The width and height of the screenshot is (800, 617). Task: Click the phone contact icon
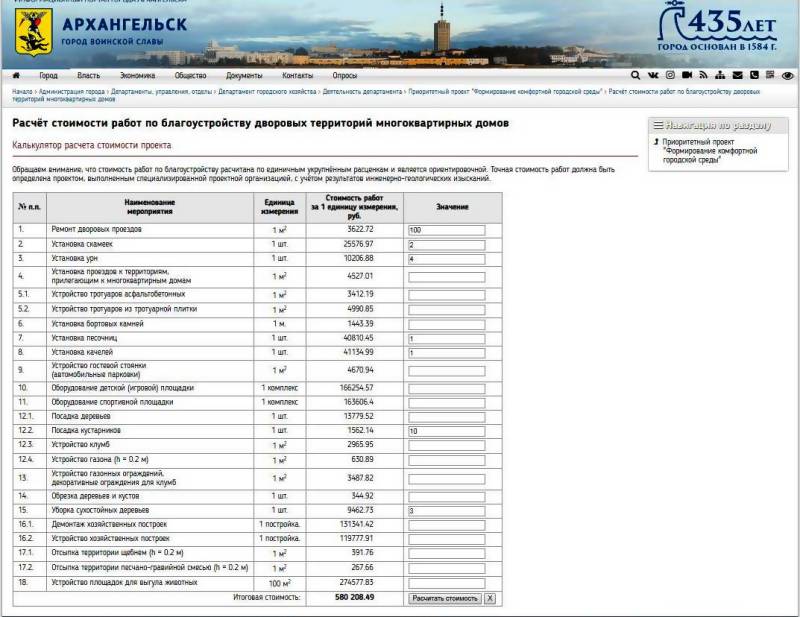click(x=754, y=75)
